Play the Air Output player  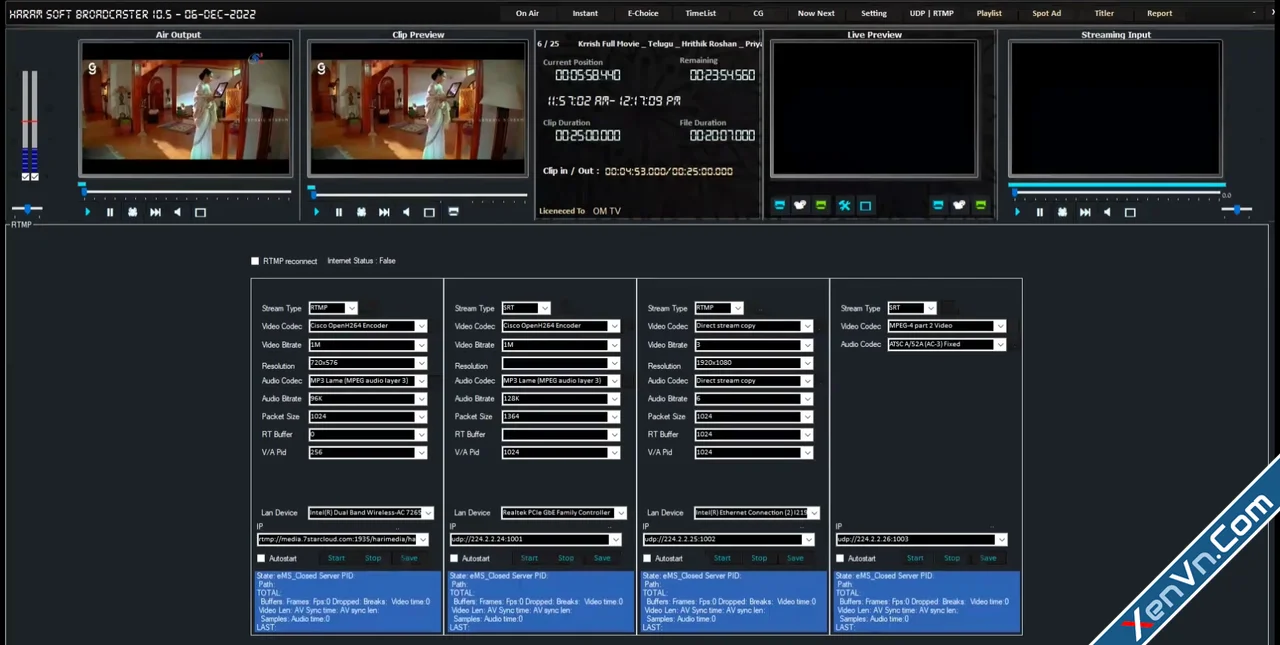tap(88, 212)
